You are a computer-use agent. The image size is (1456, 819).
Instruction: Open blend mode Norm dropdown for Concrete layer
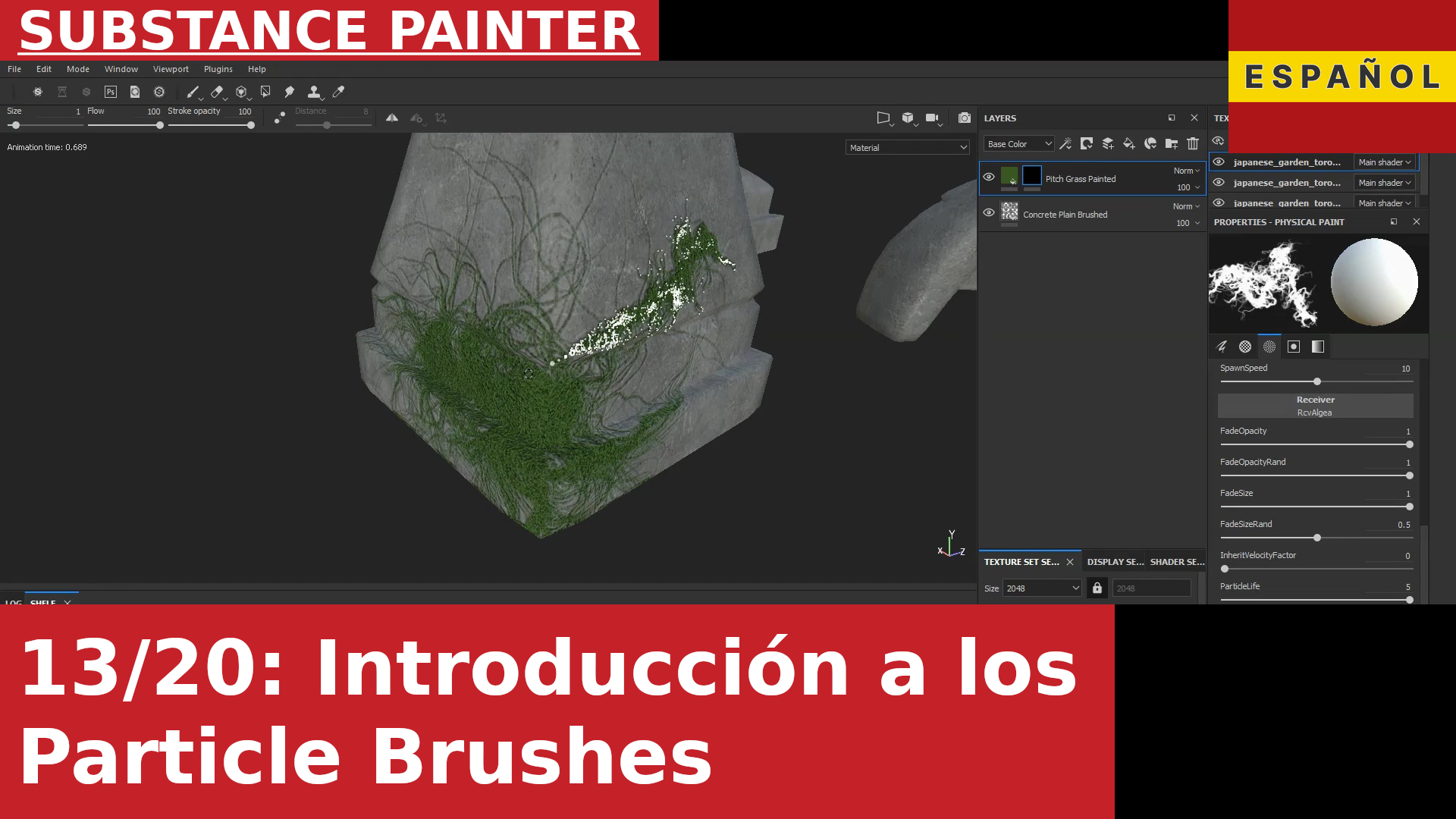(x=1187, y=206)
